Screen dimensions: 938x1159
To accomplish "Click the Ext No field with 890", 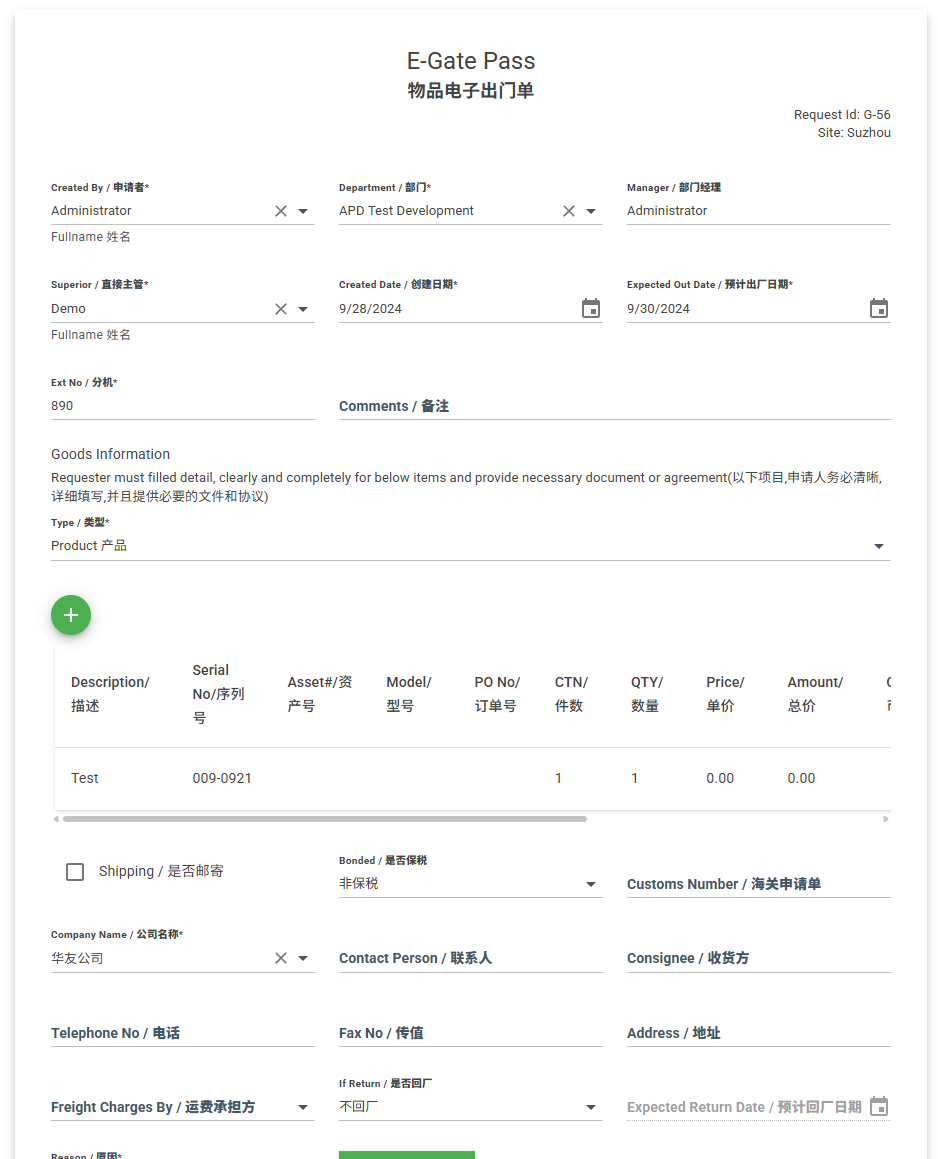I will tap(182, 406).
